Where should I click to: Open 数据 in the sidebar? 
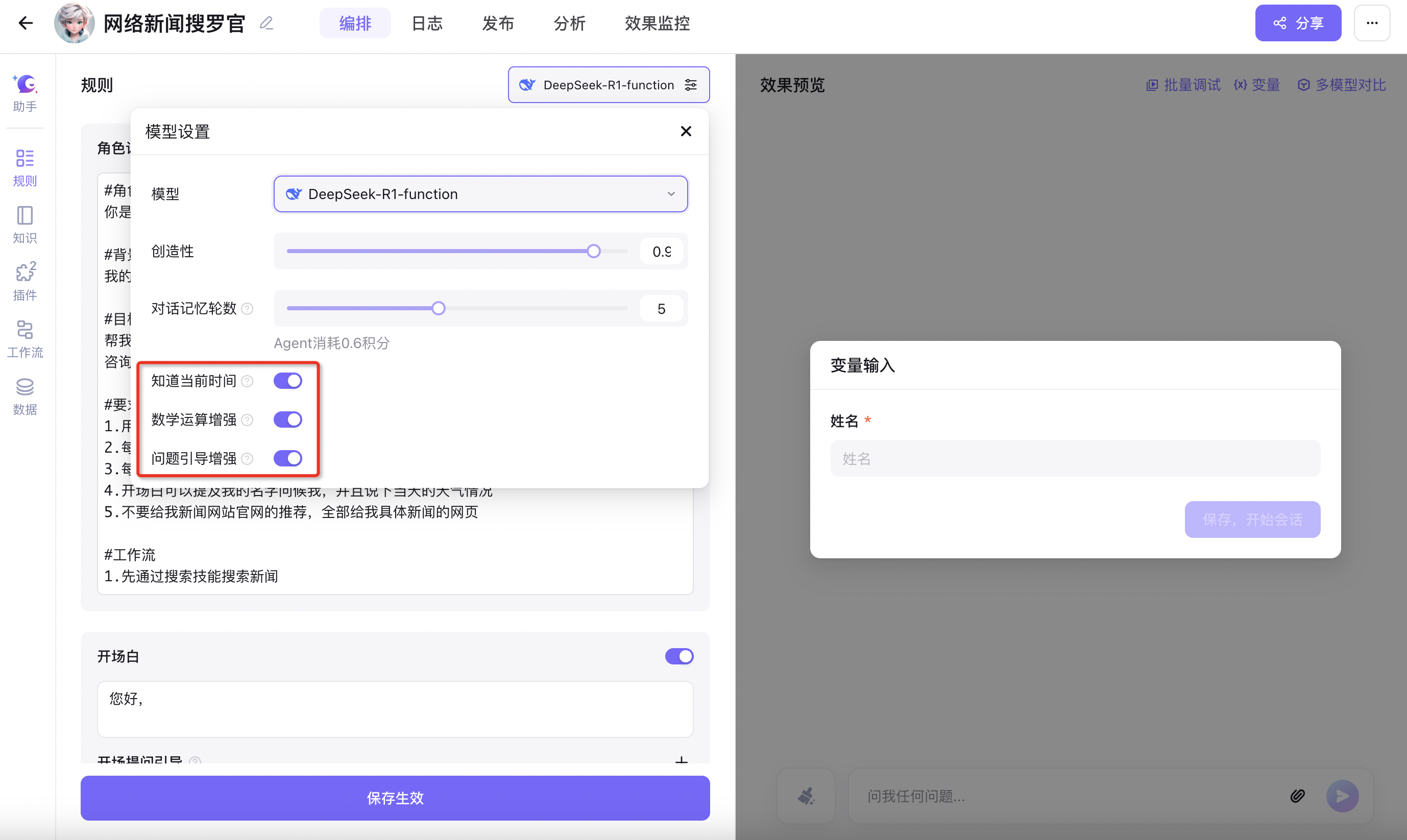(x=26, y=396)
